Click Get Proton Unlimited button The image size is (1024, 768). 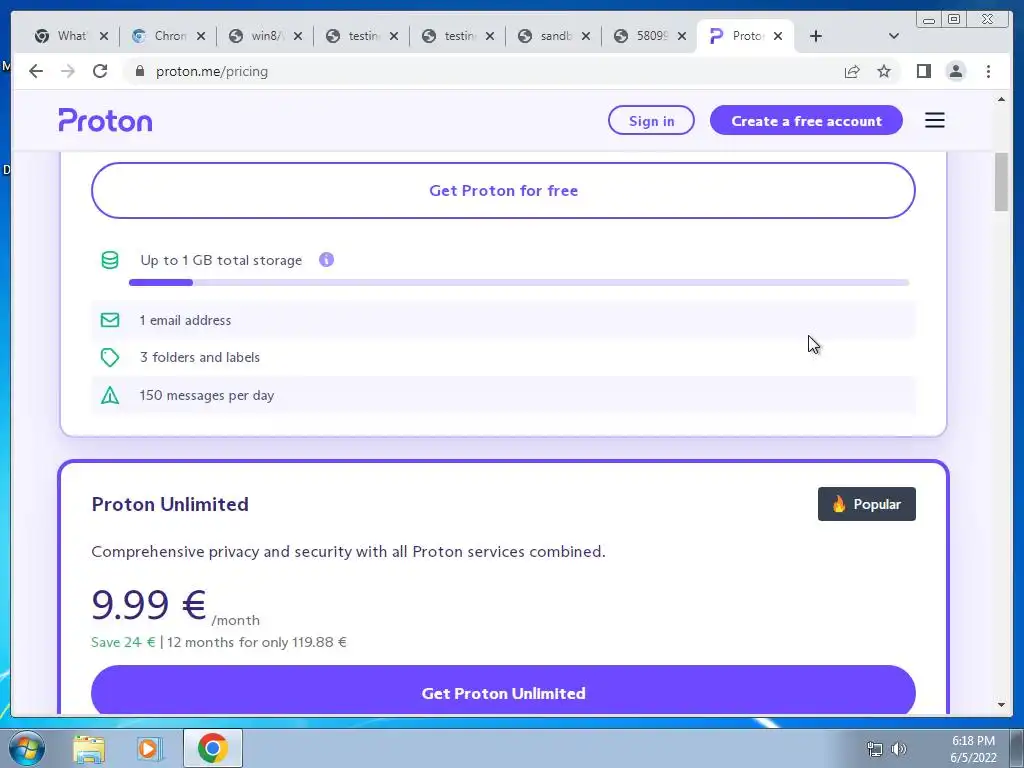[x=503, y=692]
